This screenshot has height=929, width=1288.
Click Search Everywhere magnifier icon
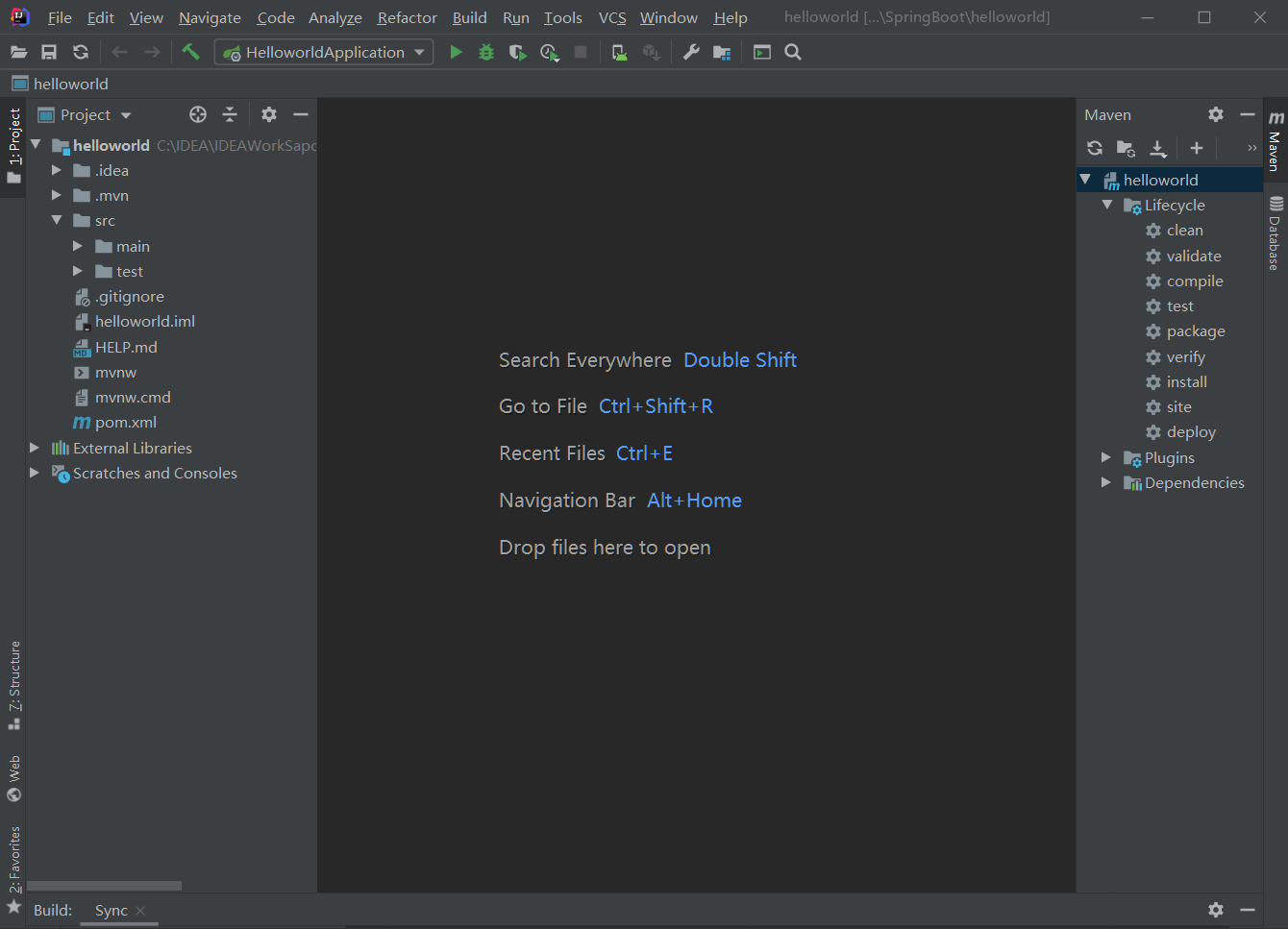pyautogui.click(x=793, y=52)
